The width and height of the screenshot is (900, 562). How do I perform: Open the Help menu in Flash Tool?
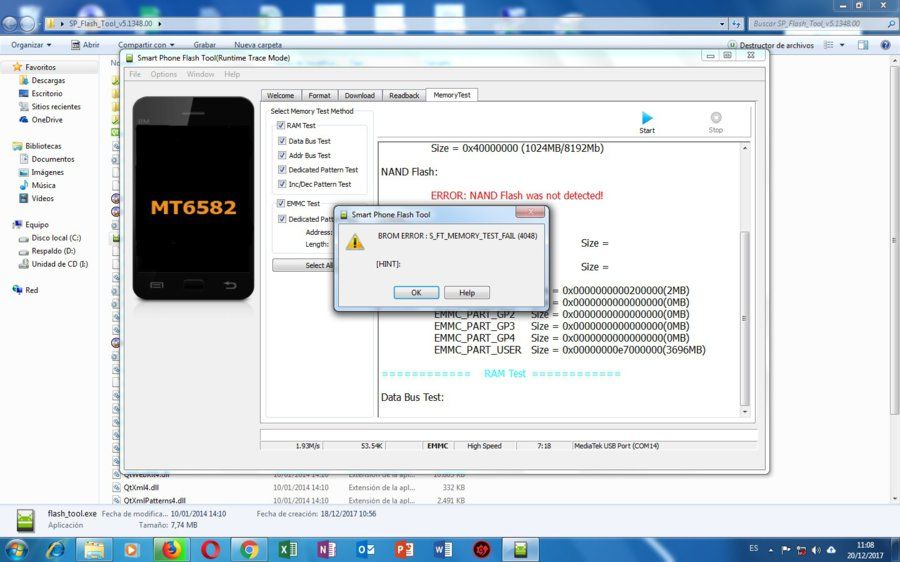232,74
